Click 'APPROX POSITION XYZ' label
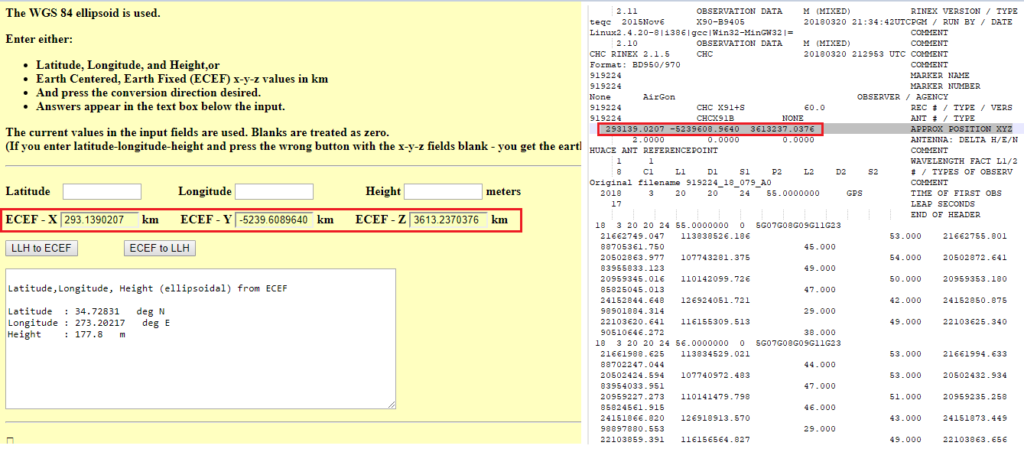This screenshot has height=449, width=1024. (x=961, y=129)
